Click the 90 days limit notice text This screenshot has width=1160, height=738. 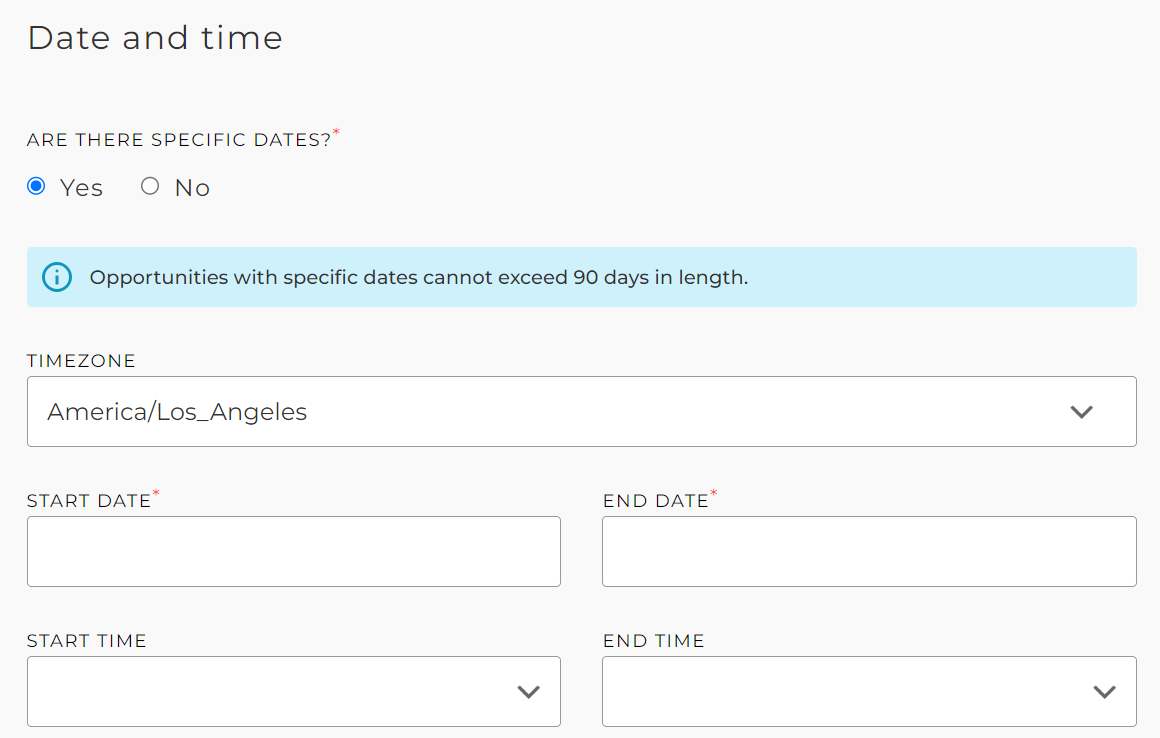419,277
